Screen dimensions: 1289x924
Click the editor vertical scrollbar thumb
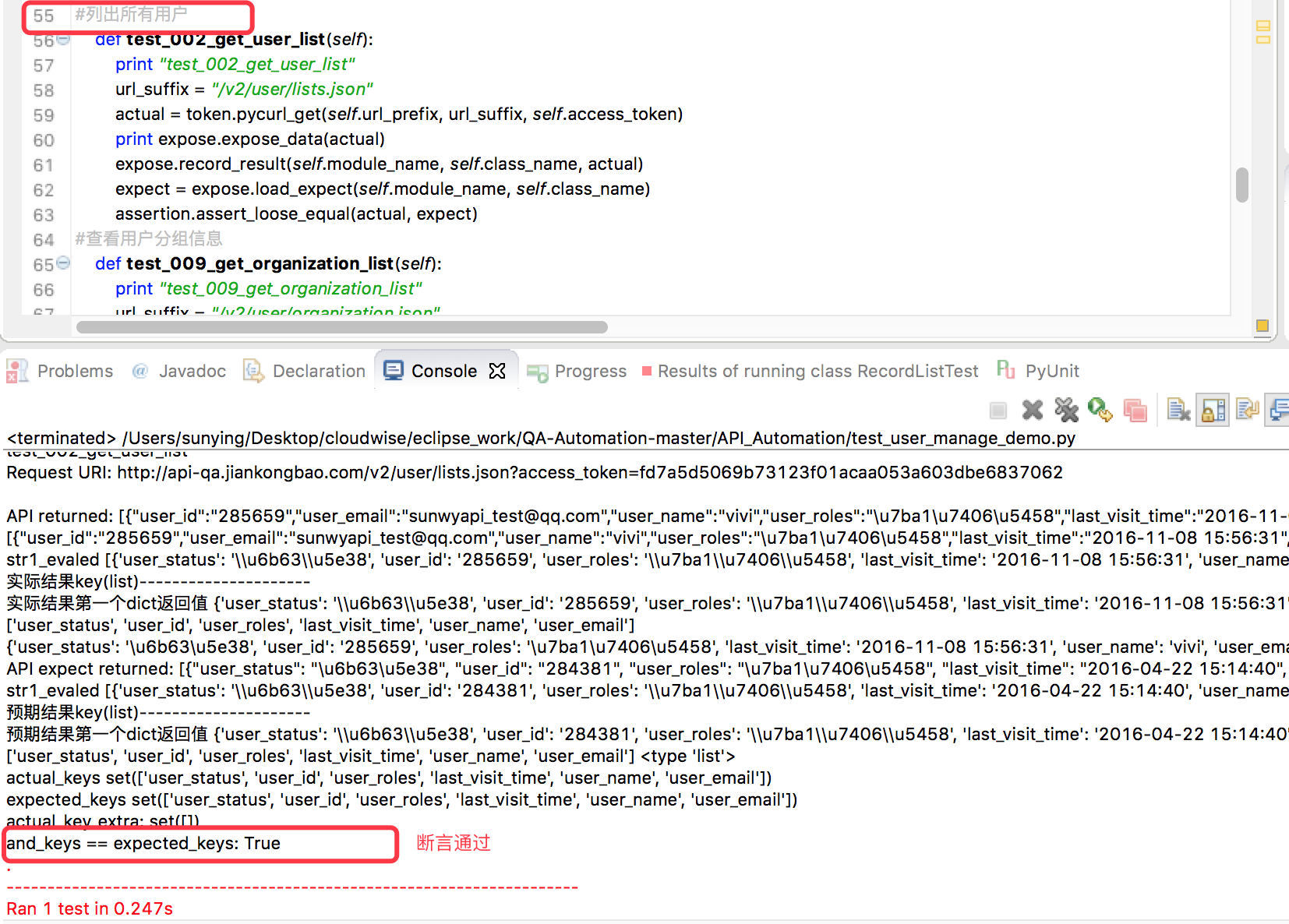(1242, 185)
